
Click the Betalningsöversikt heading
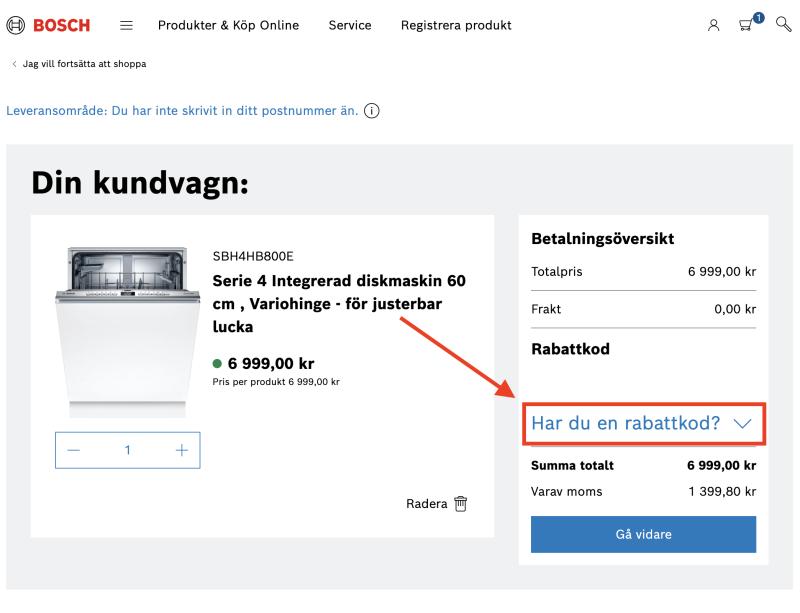point(603,238)
